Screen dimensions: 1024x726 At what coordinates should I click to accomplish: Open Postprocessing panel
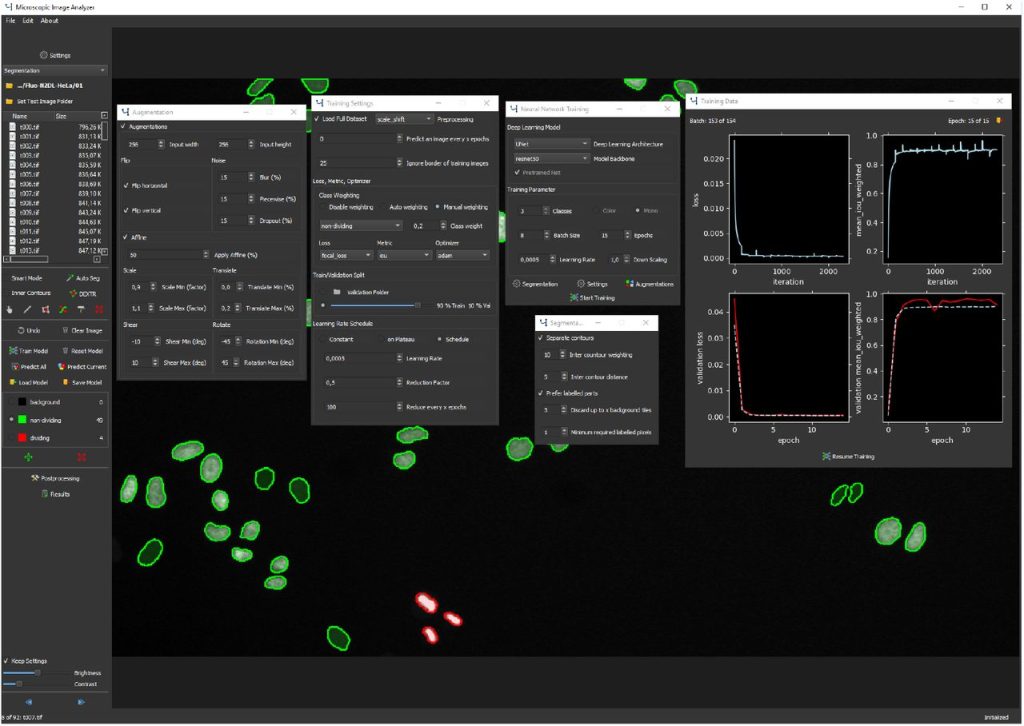click(55, 479)
